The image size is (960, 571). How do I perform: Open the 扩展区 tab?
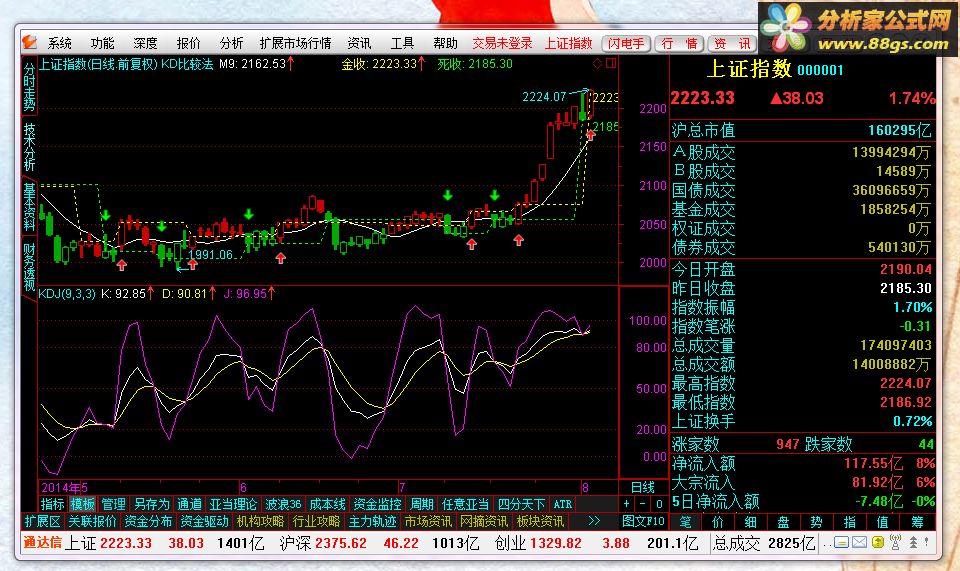42,521
